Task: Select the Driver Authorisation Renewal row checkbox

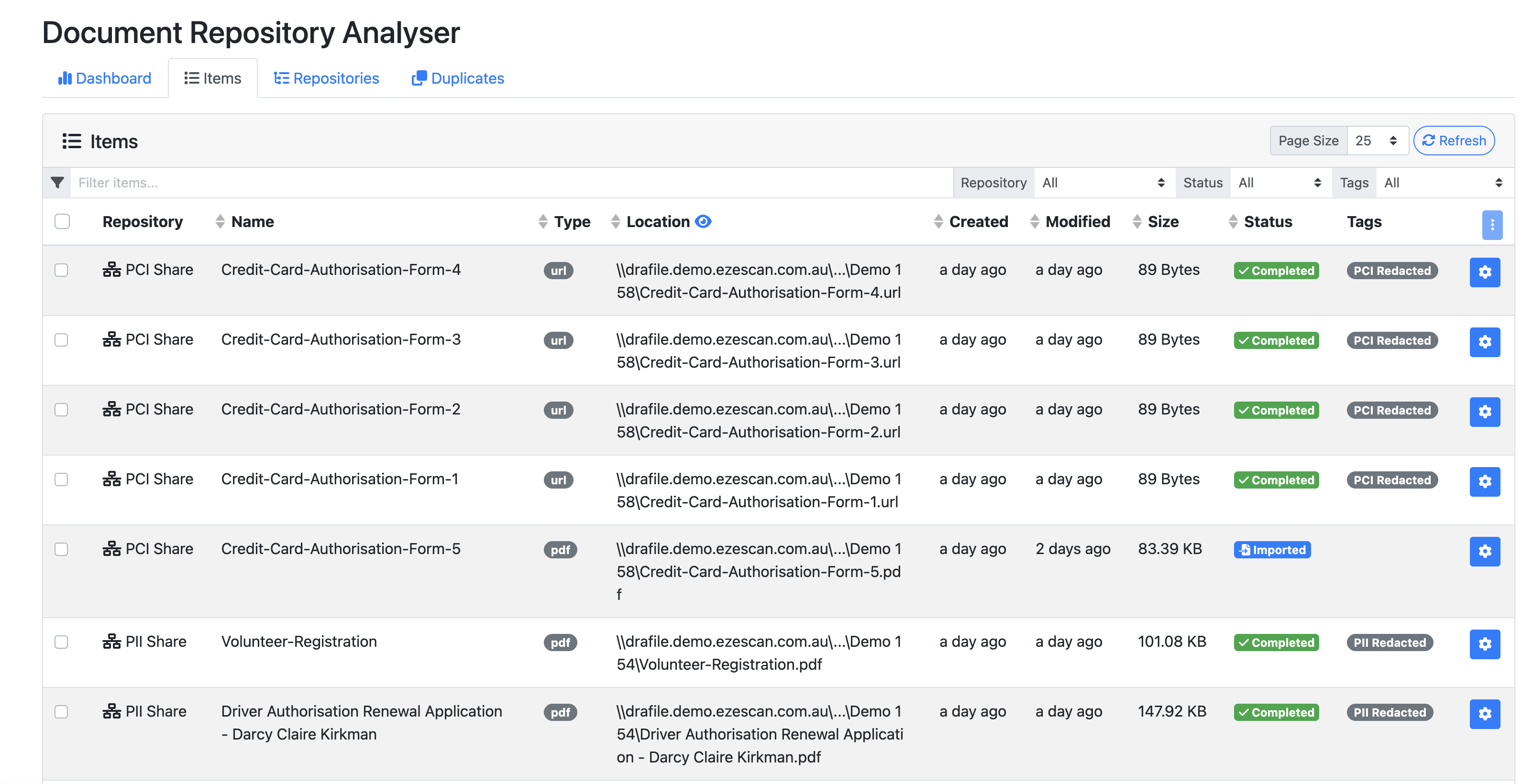Action: click(61, 712)
